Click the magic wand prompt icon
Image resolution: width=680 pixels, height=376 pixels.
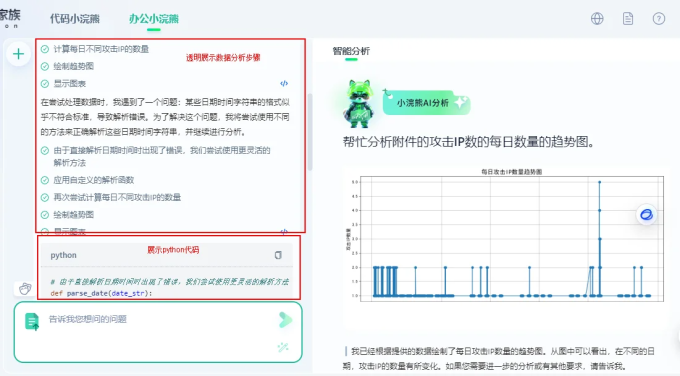(283, 347)
